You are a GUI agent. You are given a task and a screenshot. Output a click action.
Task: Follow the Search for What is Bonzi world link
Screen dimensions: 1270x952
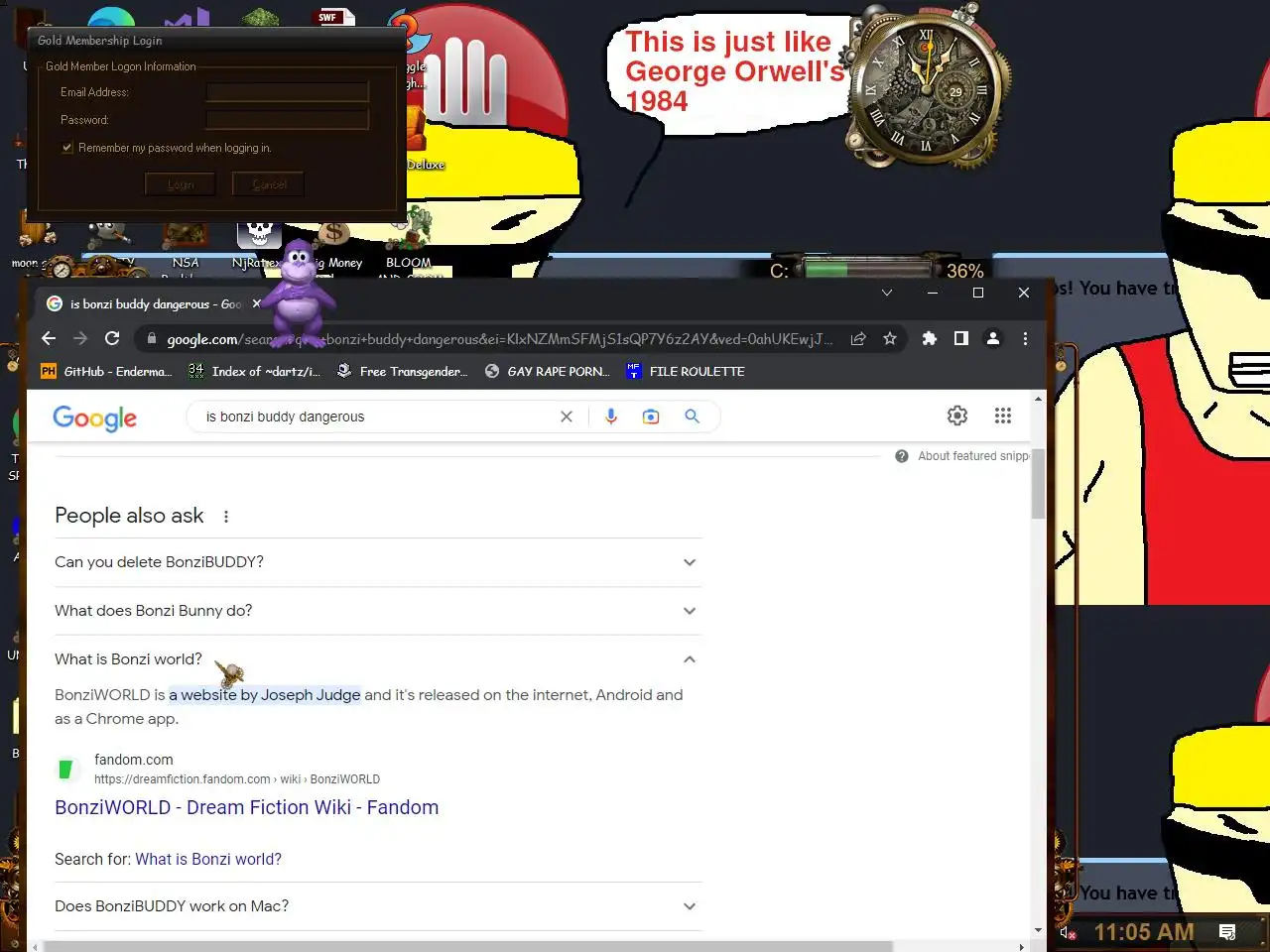208,859
